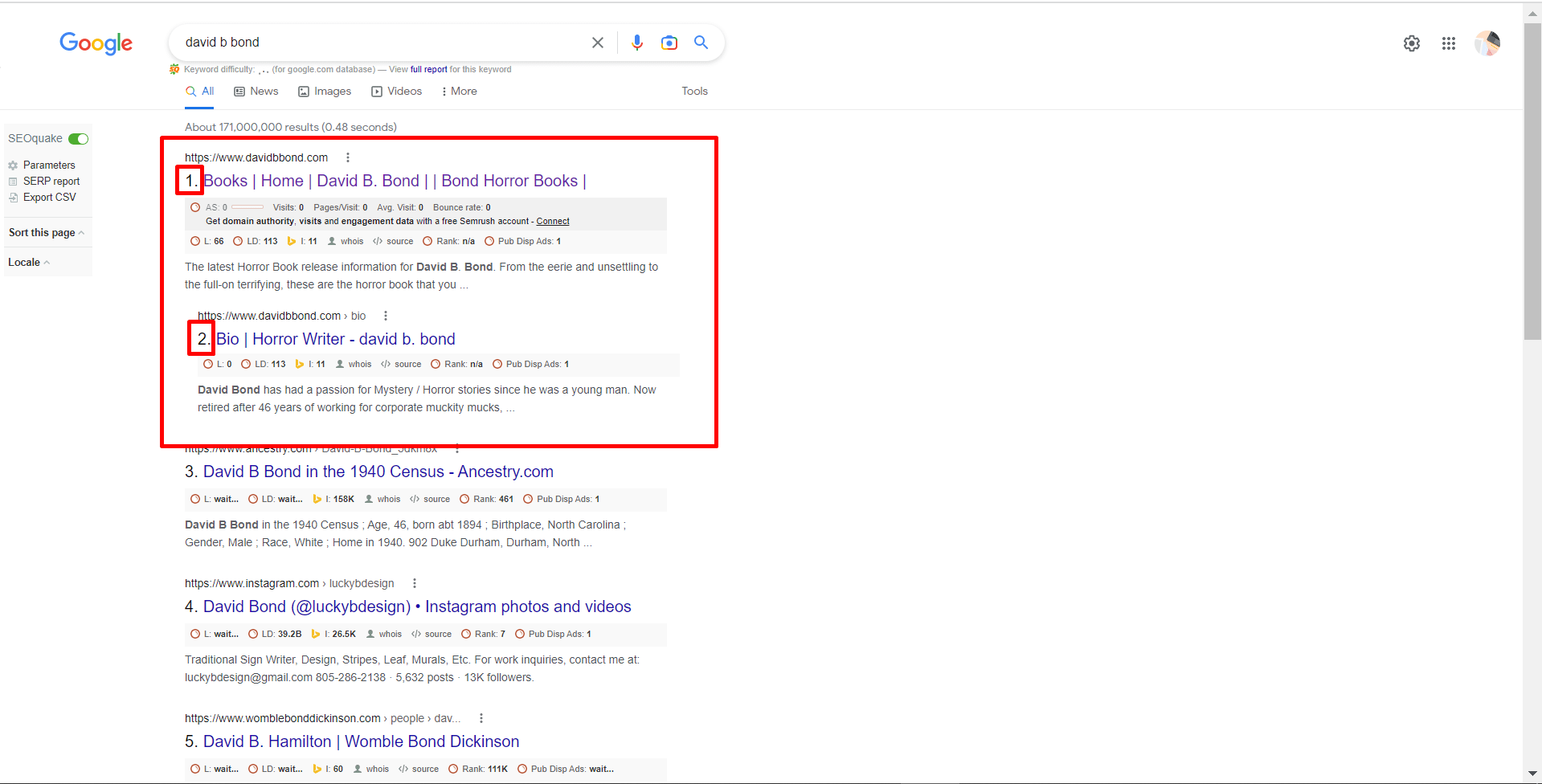Open the Google apps grid
This screenshot has width=1542, height=784.
pyautogui.click(x=1449, y=43)
